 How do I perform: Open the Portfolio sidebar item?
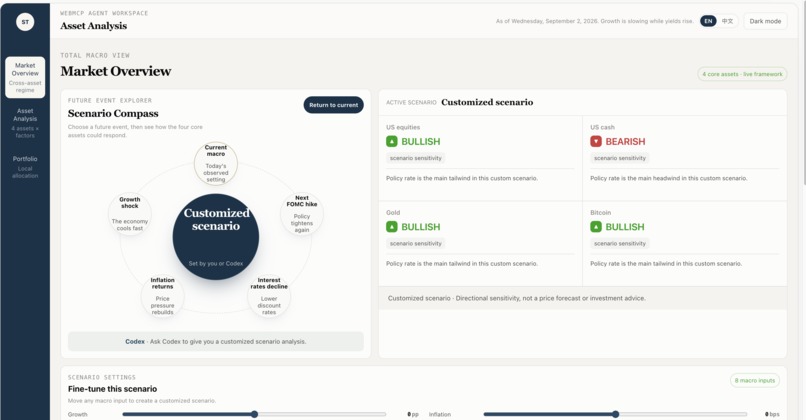(25, 167)
